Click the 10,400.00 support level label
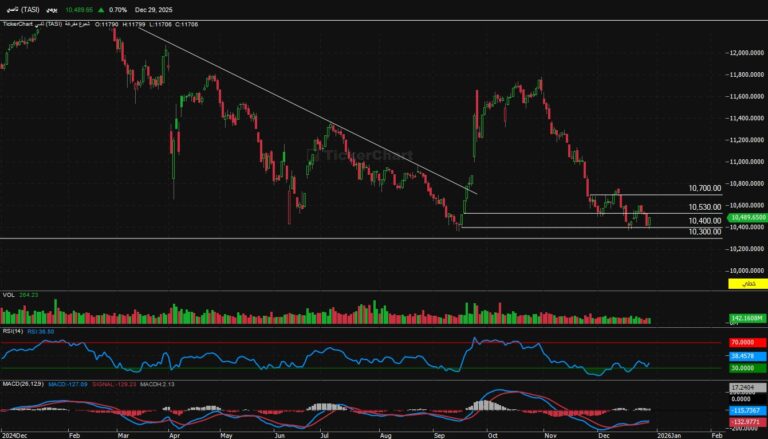The image size is (768, 439). pos(704,221)
